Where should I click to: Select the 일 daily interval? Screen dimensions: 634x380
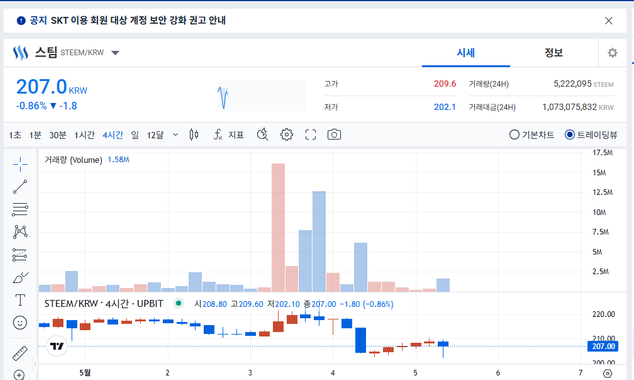click(135, 135)
